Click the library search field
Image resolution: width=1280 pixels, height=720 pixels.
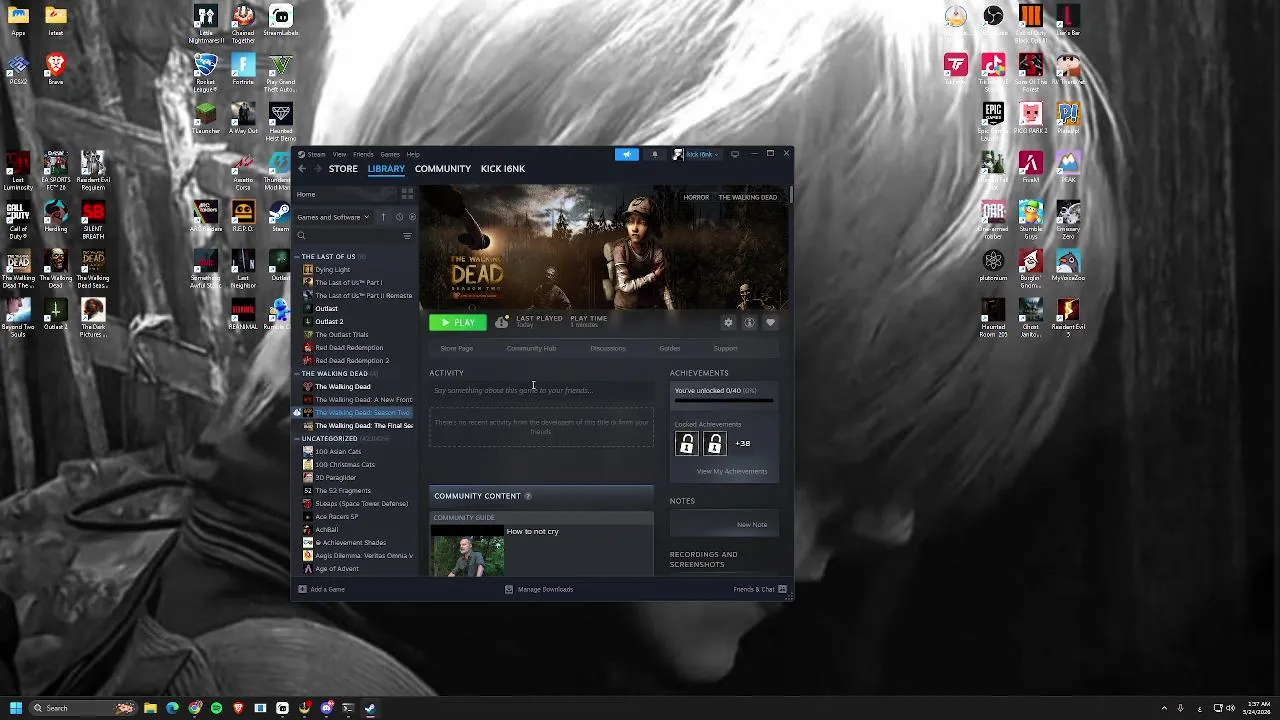pos(346,236)
